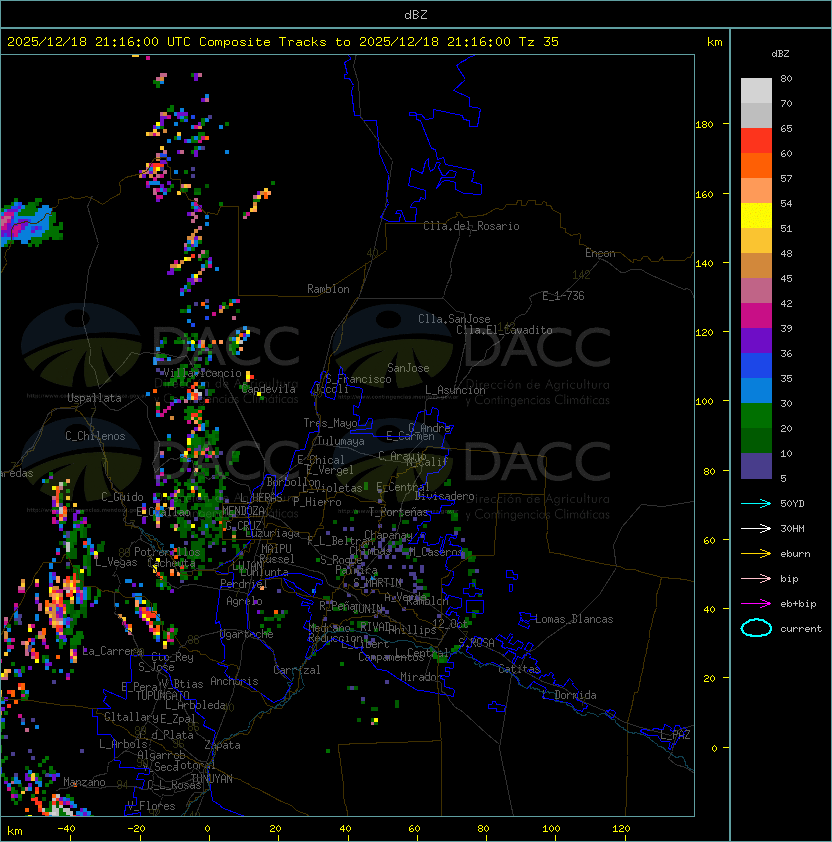Click the 'Tres_Mayo' map label
832x842 pixels.
tap(330, 423)
